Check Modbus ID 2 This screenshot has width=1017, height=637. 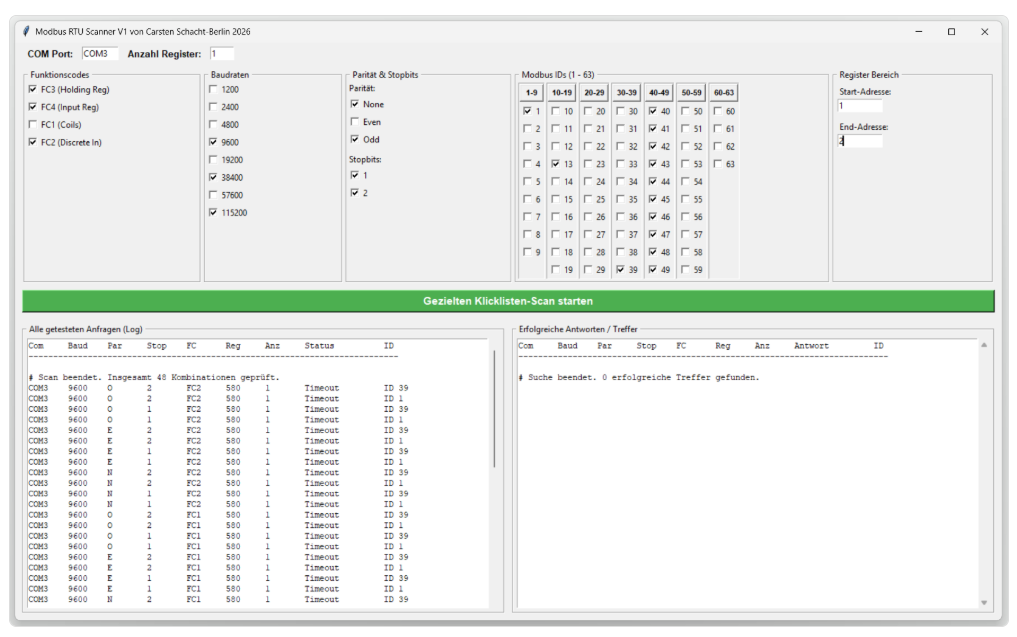coord(527,128)
